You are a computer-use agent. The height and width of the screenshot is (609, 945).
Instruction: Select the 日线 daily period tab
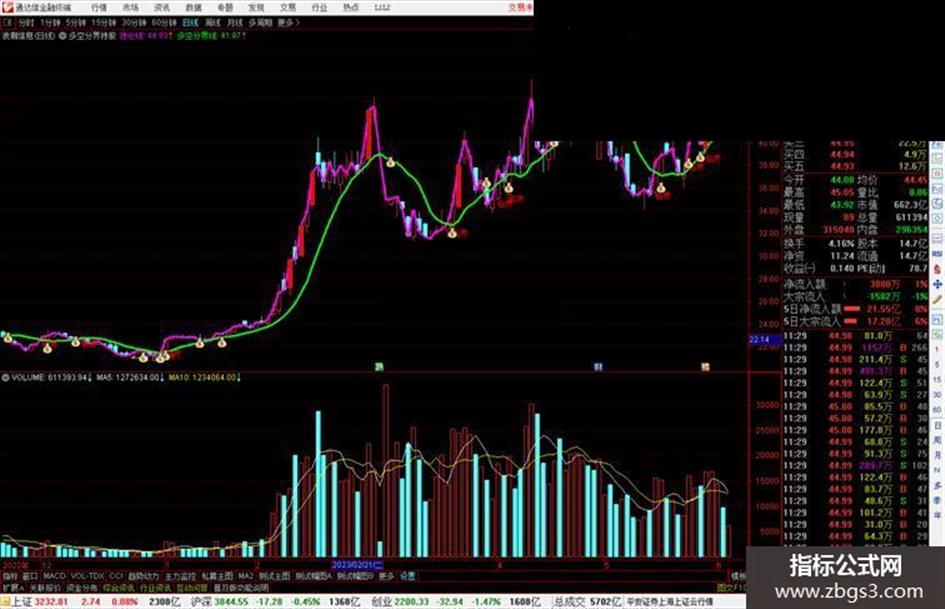point(190,22)
